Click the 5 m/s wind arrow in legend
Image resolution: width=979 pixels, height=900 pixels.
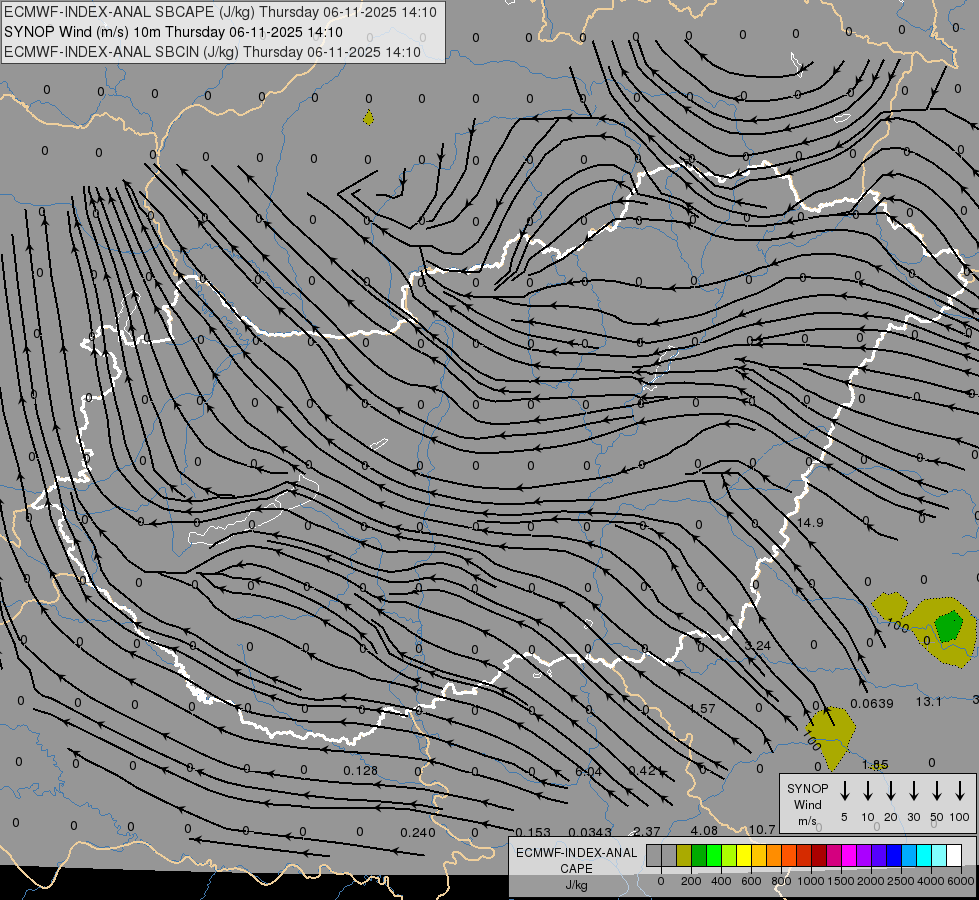[x=845, y=791]
